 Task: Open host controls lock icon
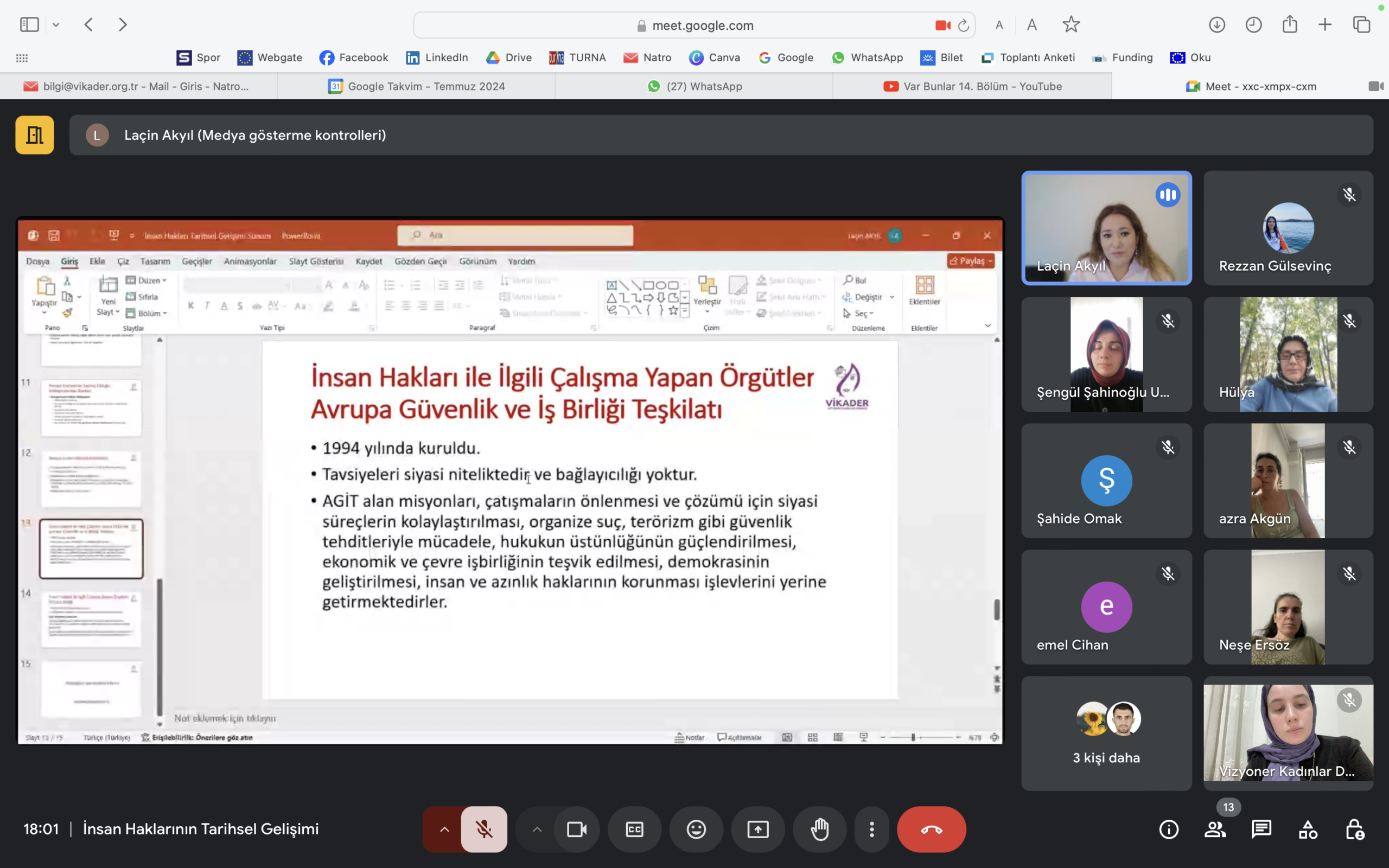tap(1355, 829)
